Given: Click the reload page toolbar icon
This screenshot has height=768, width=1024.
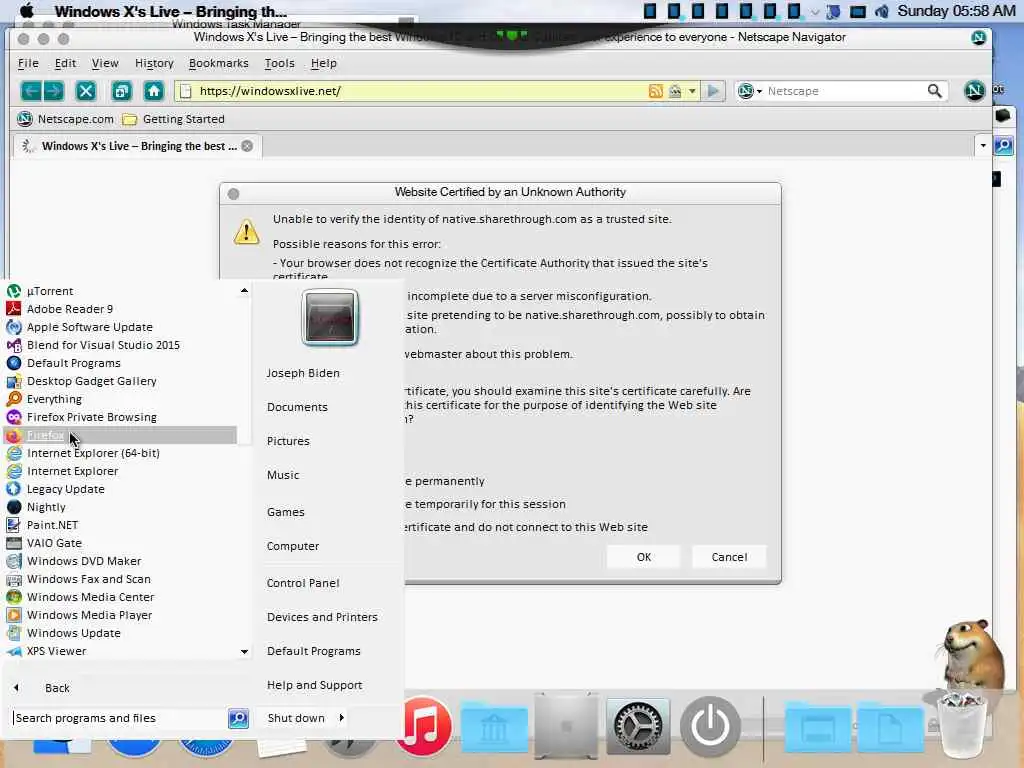Looking at the screenshot, I should (121, 91).
